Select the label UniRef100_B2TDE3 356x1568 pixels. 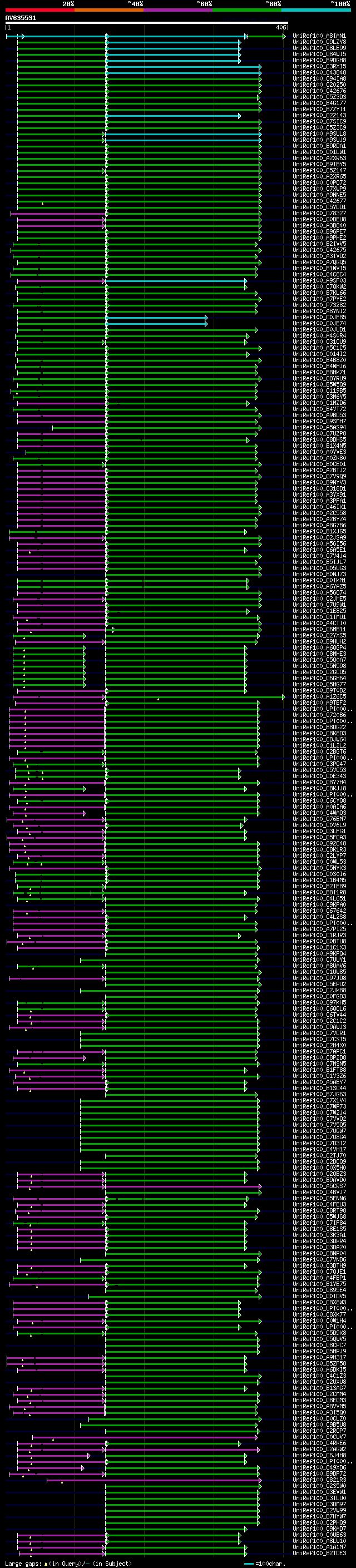point(319,1554)
